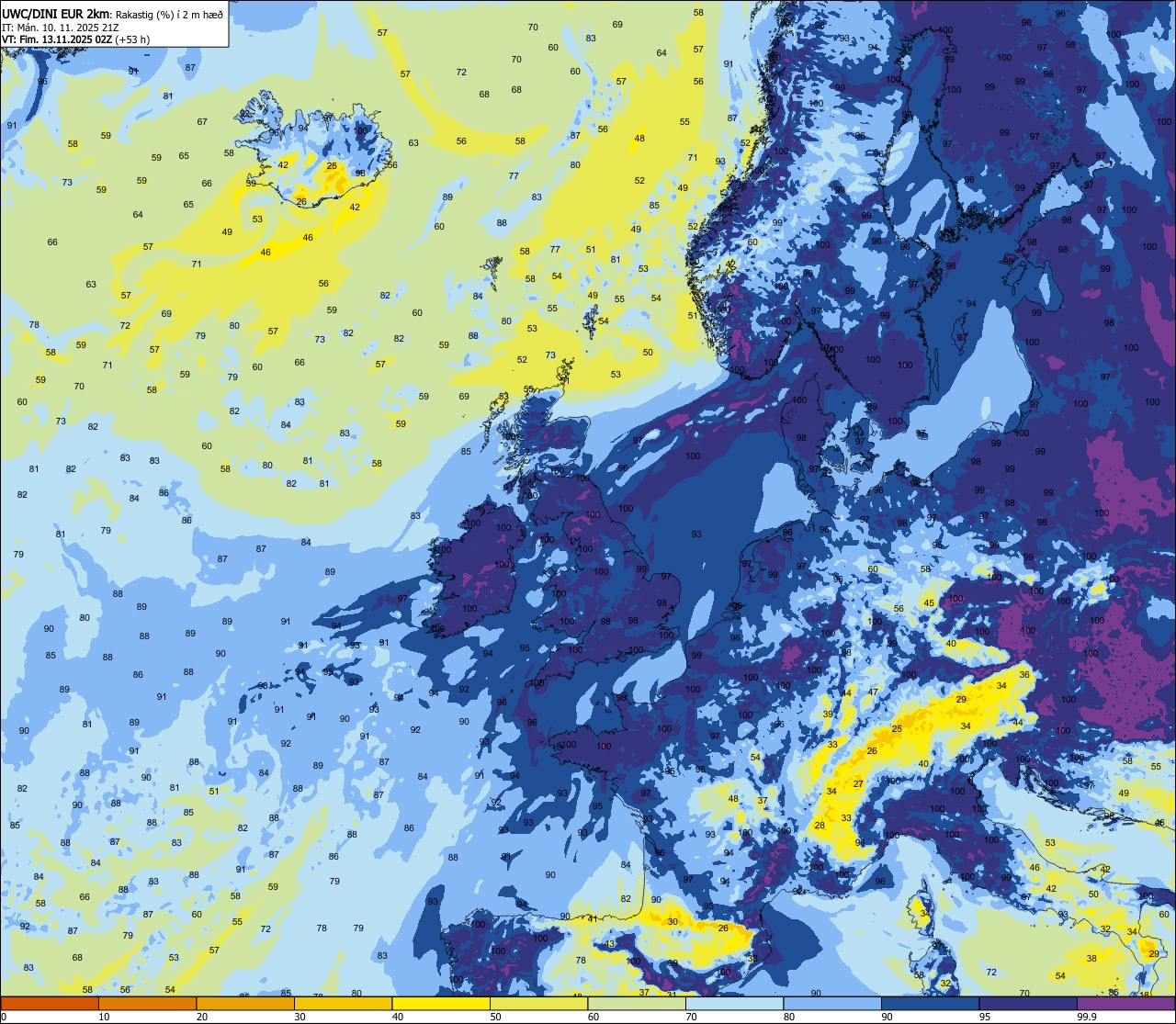1176x1024 pixels.
Task: Click the valid time 'VT: Fim. 13.11.2025 02Z'
Action: click(x=57, y=39)
